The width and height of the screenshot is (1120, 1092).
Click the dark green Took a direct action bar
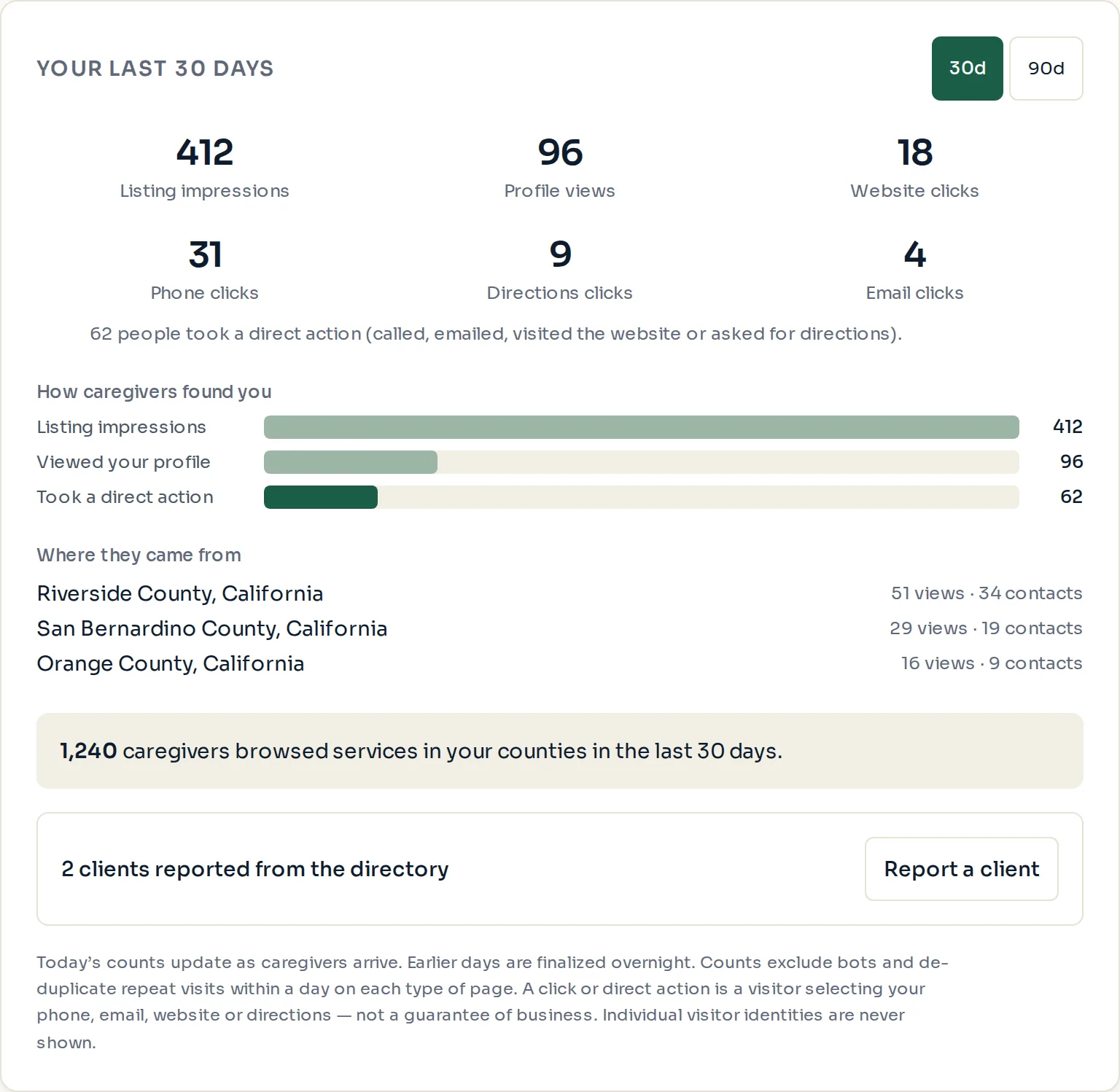321,497
